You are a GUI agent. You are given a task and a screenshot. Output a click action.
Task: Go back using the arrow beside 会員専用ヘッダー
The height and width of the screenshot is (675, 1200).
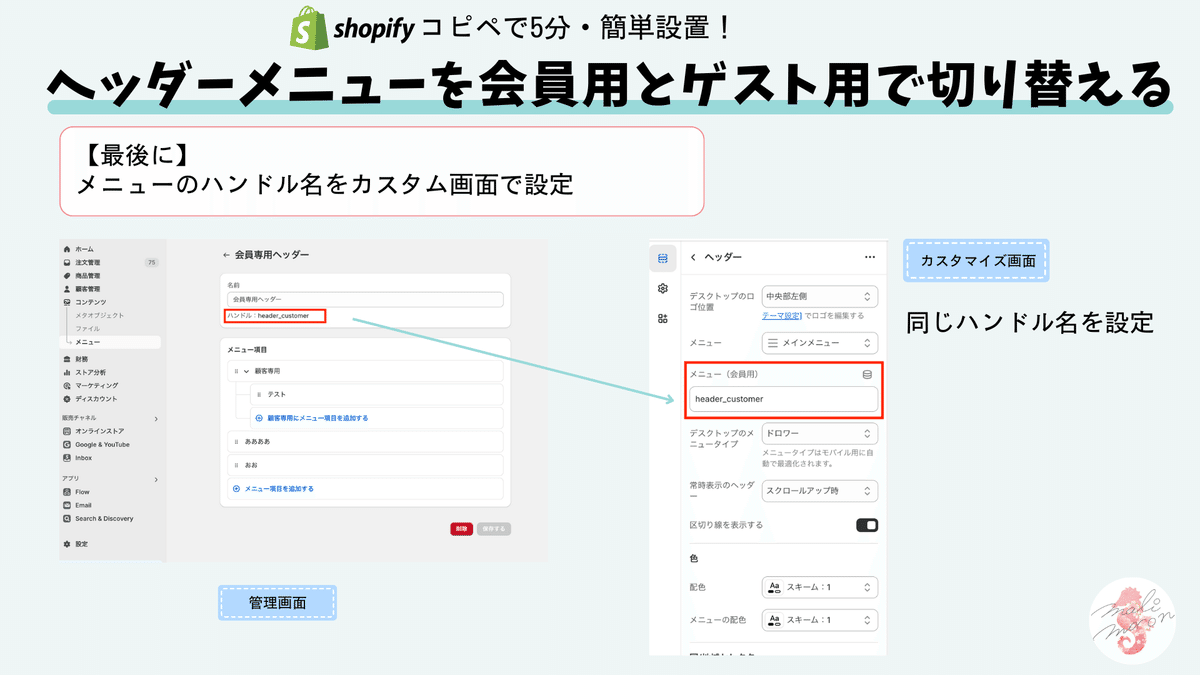tap(226, 255)
